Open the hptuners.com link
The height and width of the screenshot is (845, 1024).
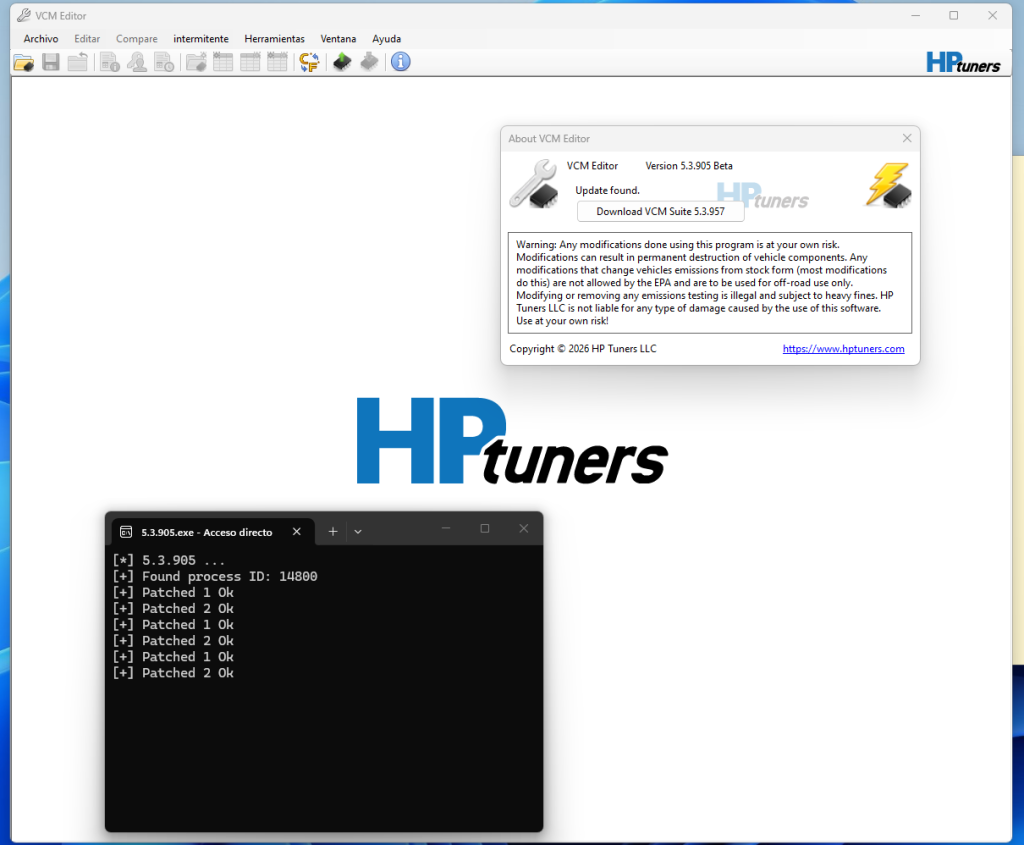click(843, 349)
